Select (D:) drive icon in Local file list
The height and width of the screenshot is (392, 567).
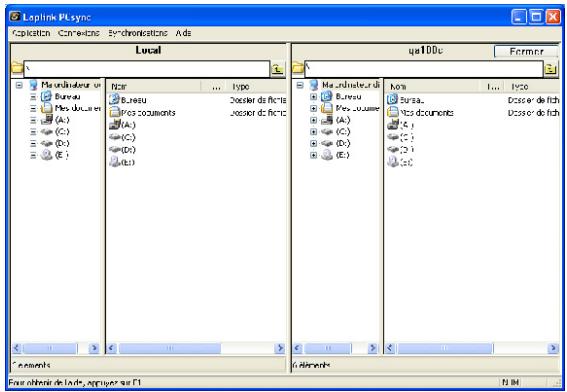pos(114,149)
